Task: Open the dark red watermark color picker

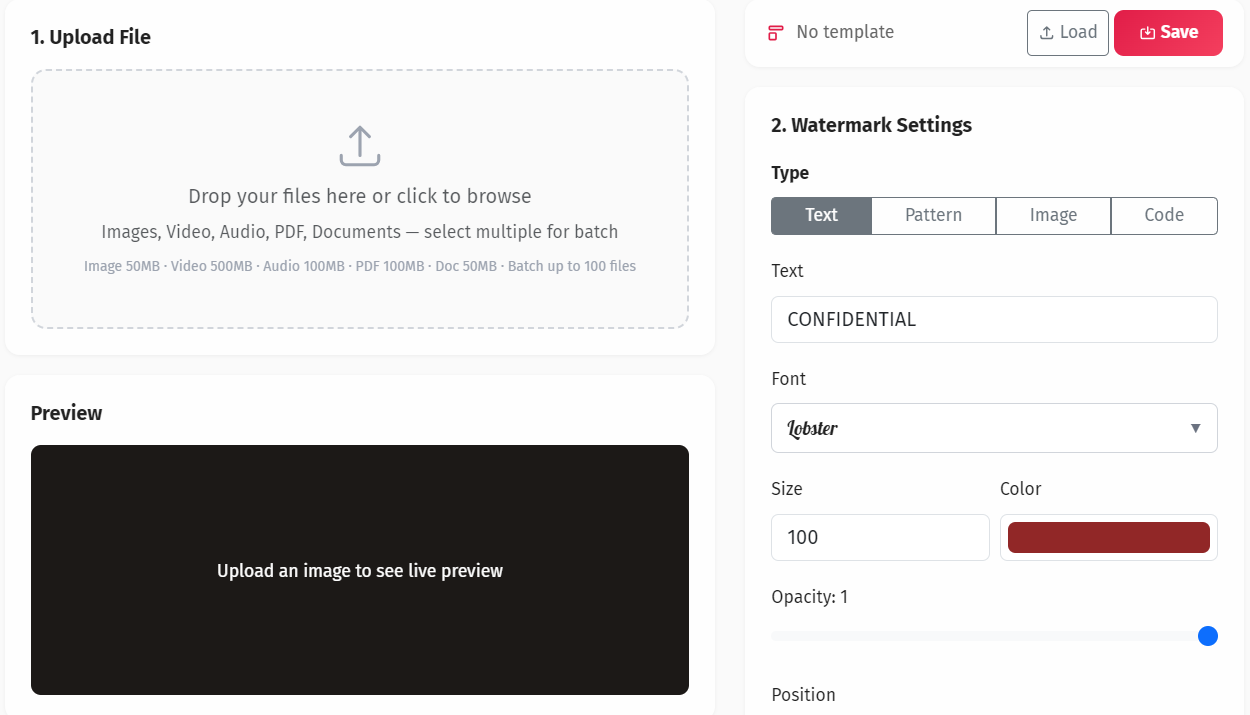Action: pos(1108,537)
